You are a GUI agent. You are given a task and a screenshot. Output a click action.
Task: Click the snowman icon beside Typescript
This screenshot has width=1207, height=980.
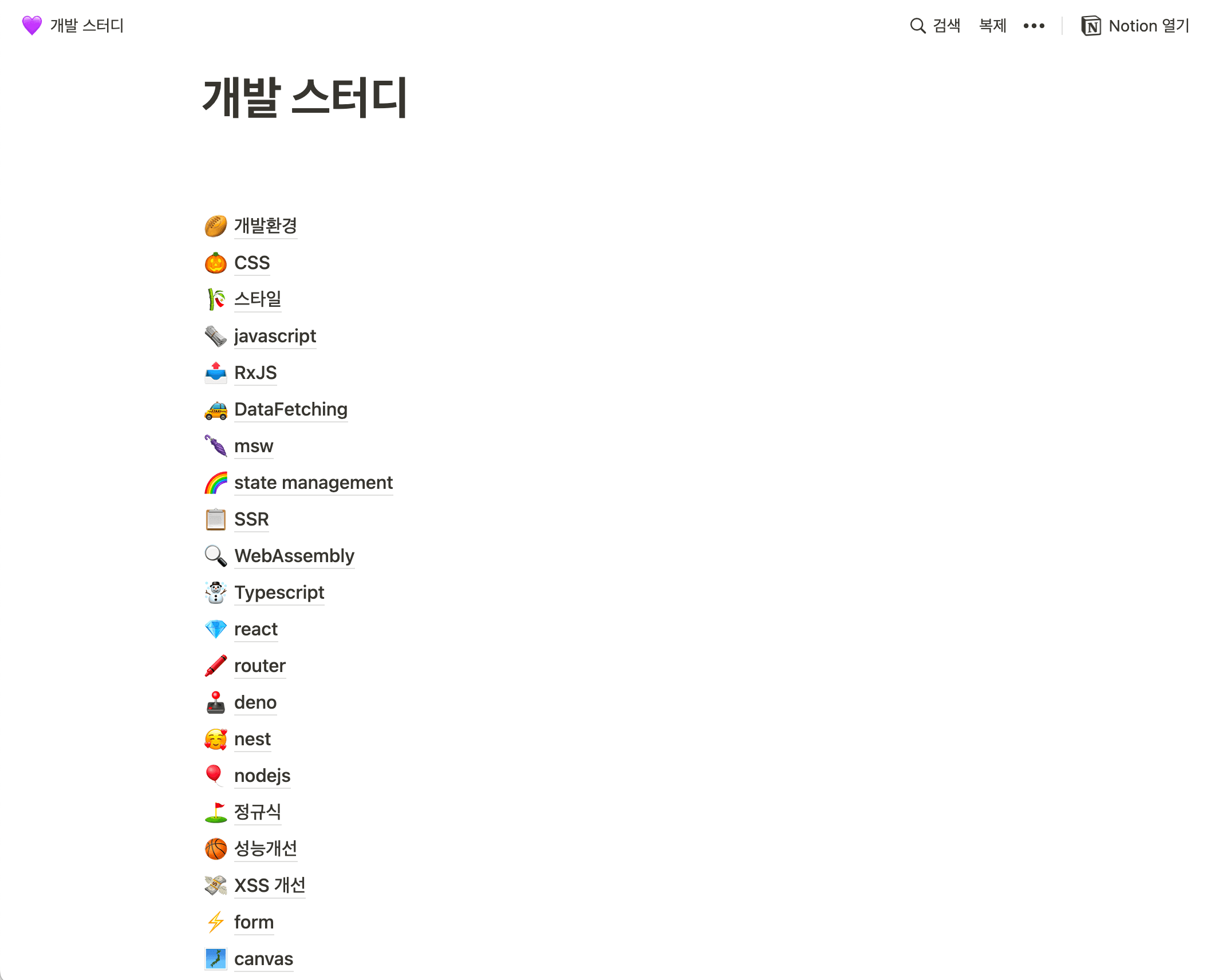[x=216, y=592]
